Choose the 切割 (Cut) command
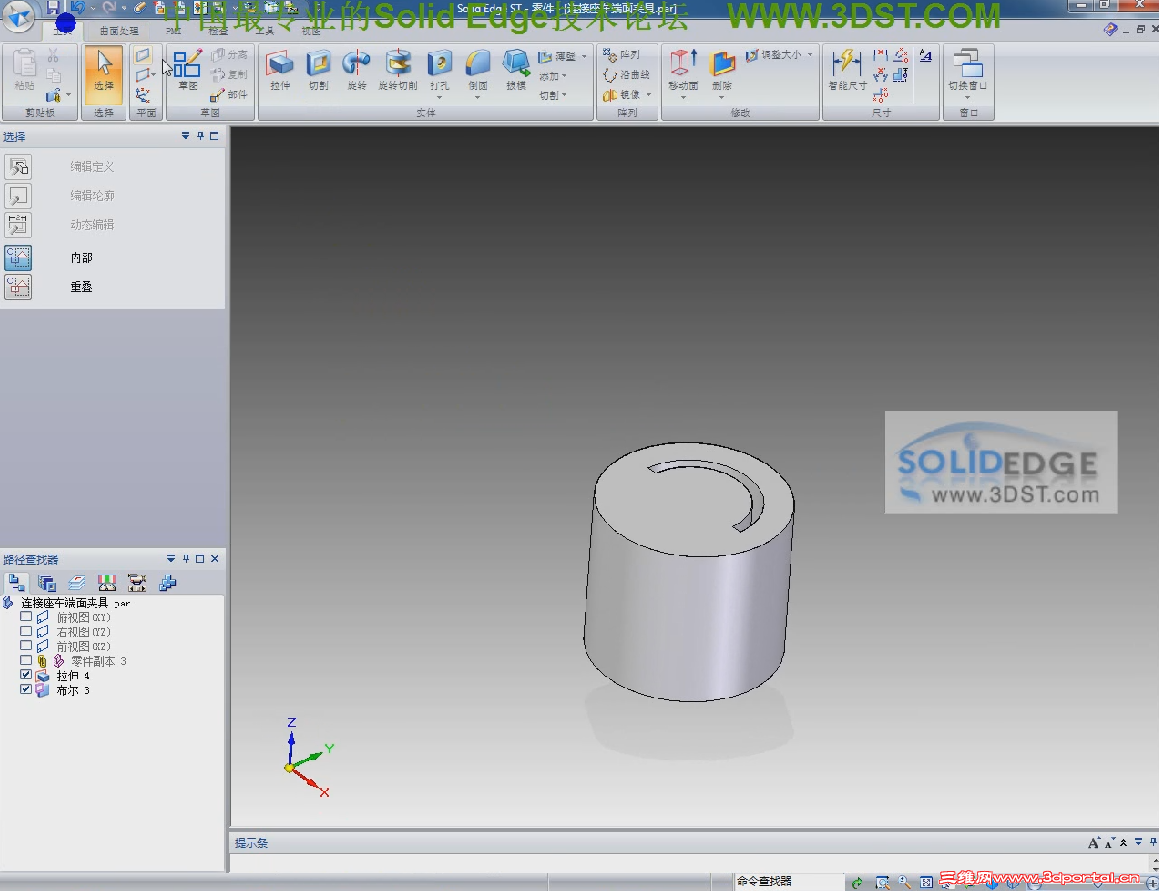 [x=319, y=70]
